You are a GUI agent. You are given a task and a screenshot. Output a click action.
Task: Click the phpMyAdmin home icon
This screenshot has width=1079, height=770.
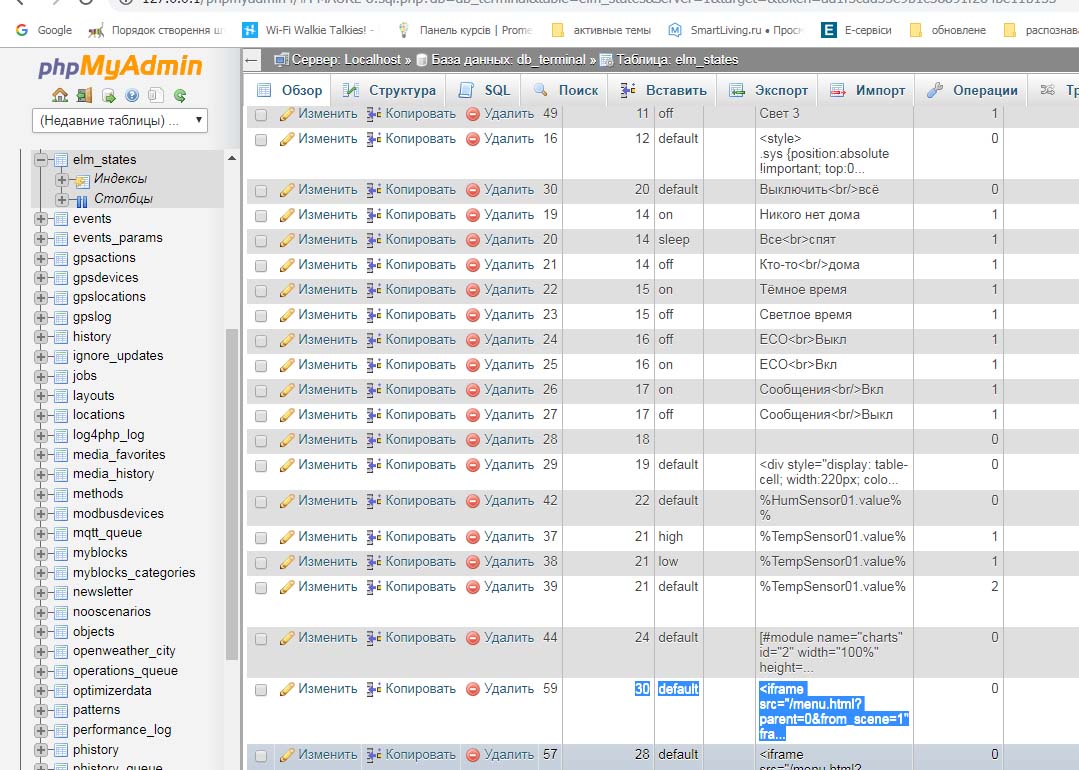coord(60,96)
